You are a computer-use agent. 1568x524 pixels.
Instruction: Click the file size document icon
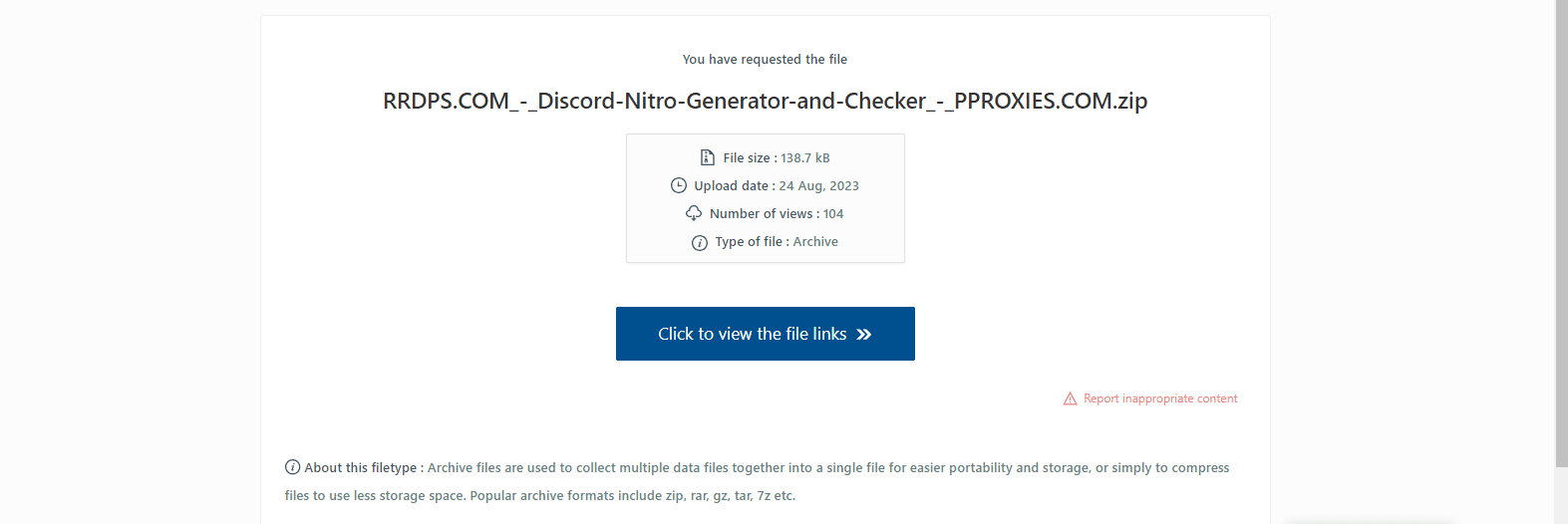(x=707, y=157)
